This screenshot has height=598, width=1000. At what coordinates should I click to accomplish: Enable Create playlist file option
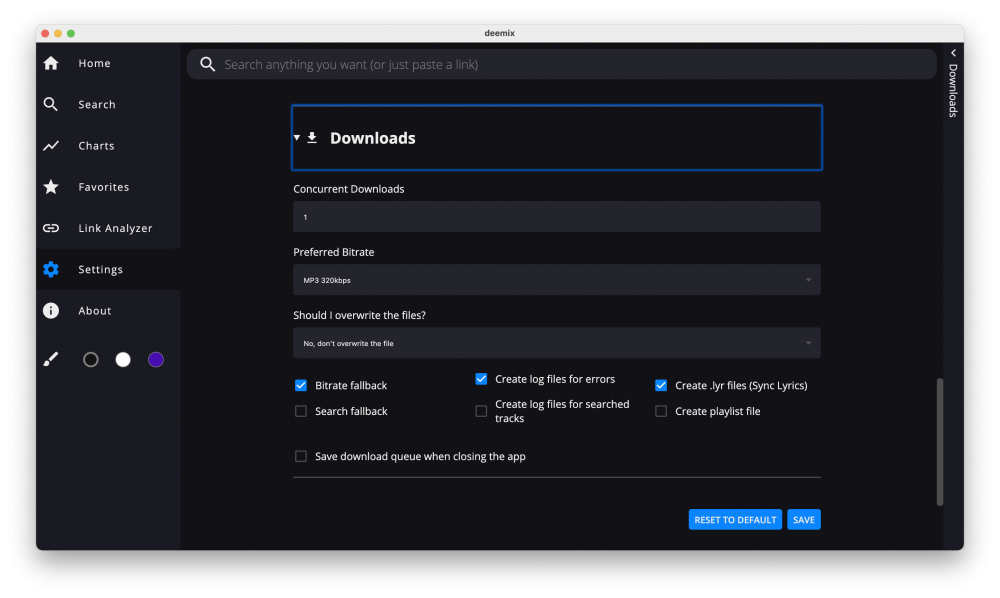click(661, 411)
